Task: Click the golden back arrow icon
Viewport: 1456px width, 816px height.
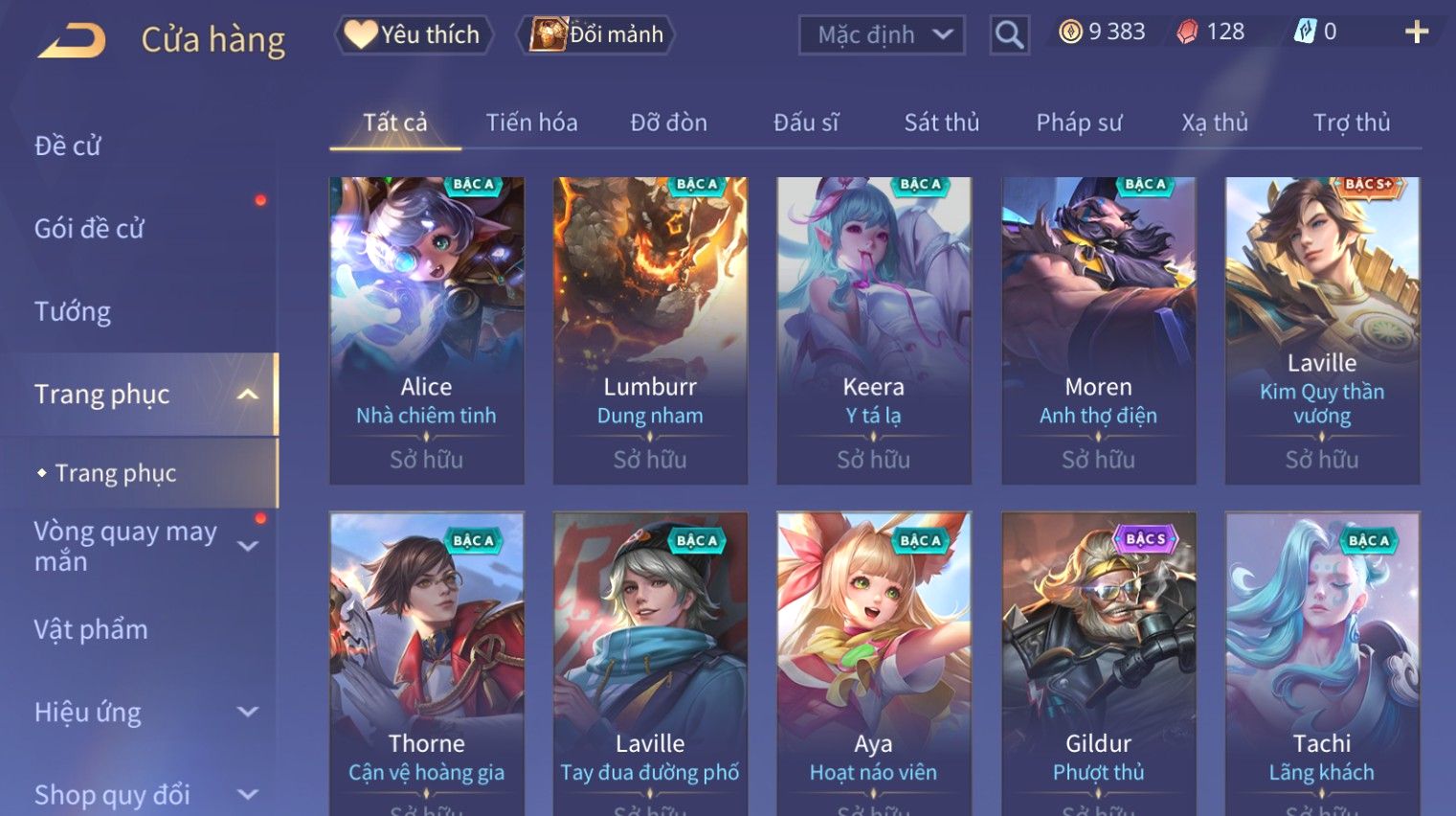Action: 72,40
